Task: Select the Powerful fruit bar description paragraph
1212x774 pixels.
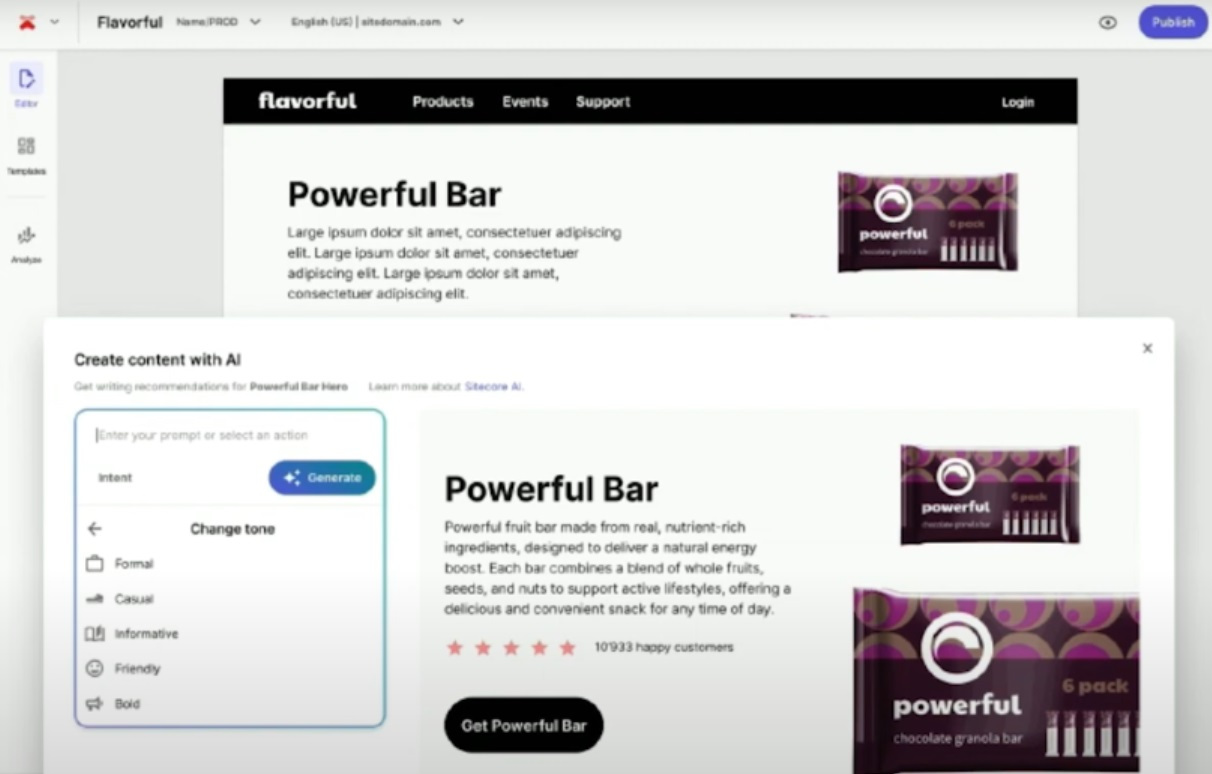Action: (617, 568)
